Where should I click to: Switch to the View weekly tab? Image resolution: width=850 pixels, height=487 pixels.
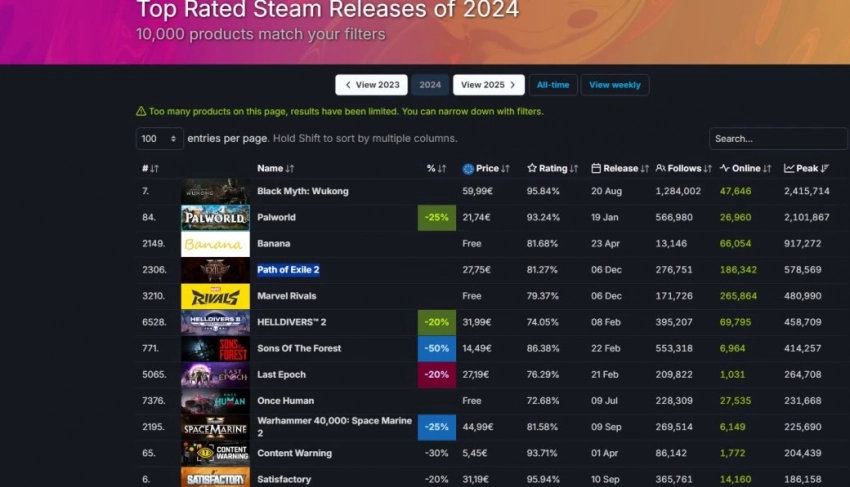coord(614,85)
